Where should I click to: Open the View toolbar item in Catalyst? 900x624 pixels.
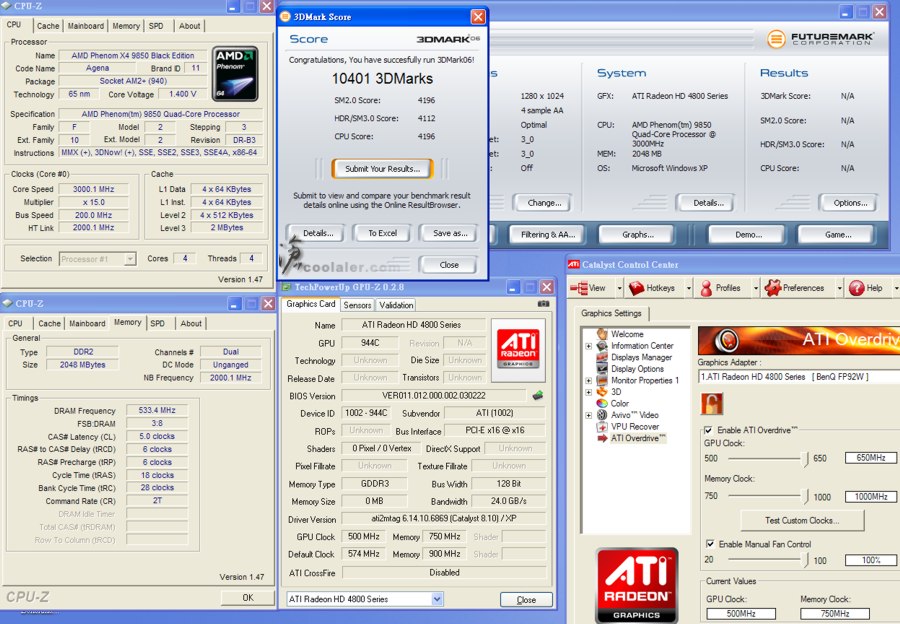(x=589, y=288)
